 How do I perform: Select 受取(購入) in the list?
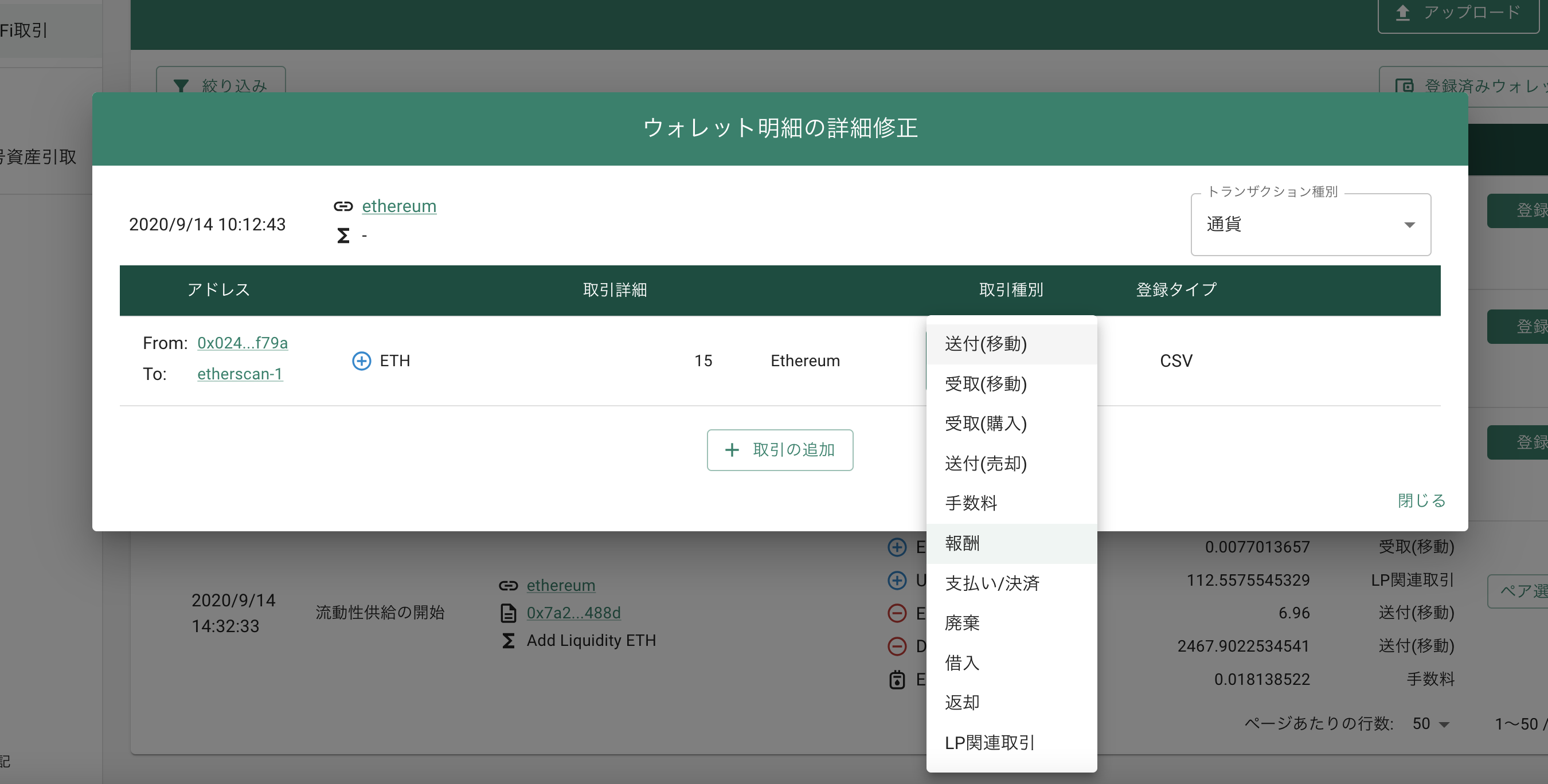click(x=1011, y=424)
